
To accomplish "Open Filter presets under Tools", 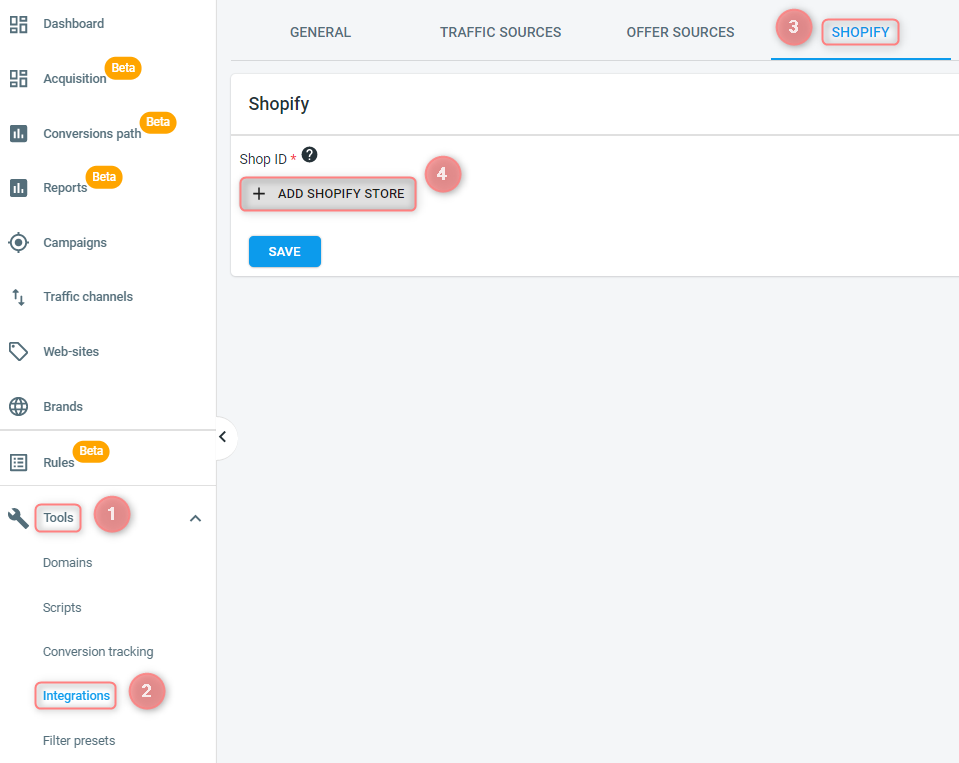I will pos(79,740).
